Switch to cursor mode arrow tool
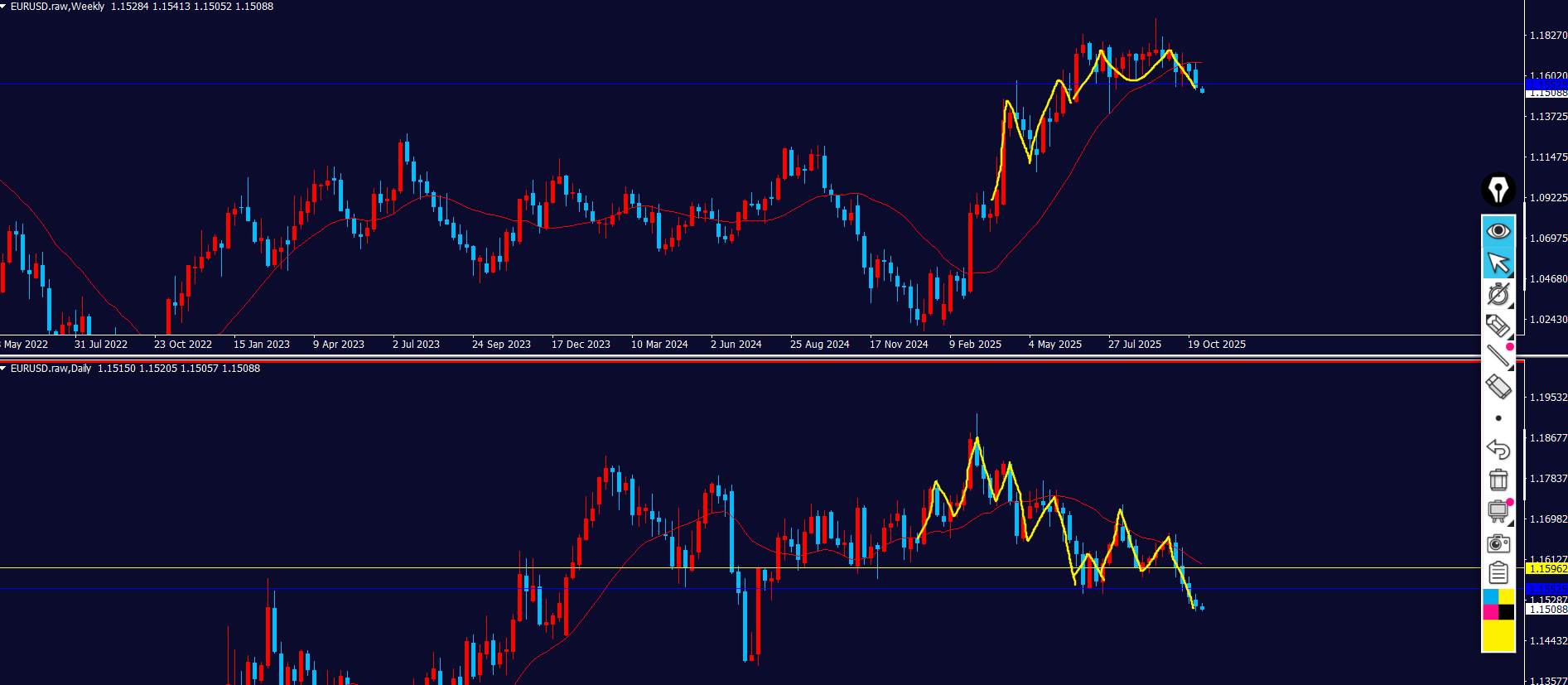Image resolution: width=1568 pixels, height=685 pixels. pyautogui.click(x=1498, y=263)
